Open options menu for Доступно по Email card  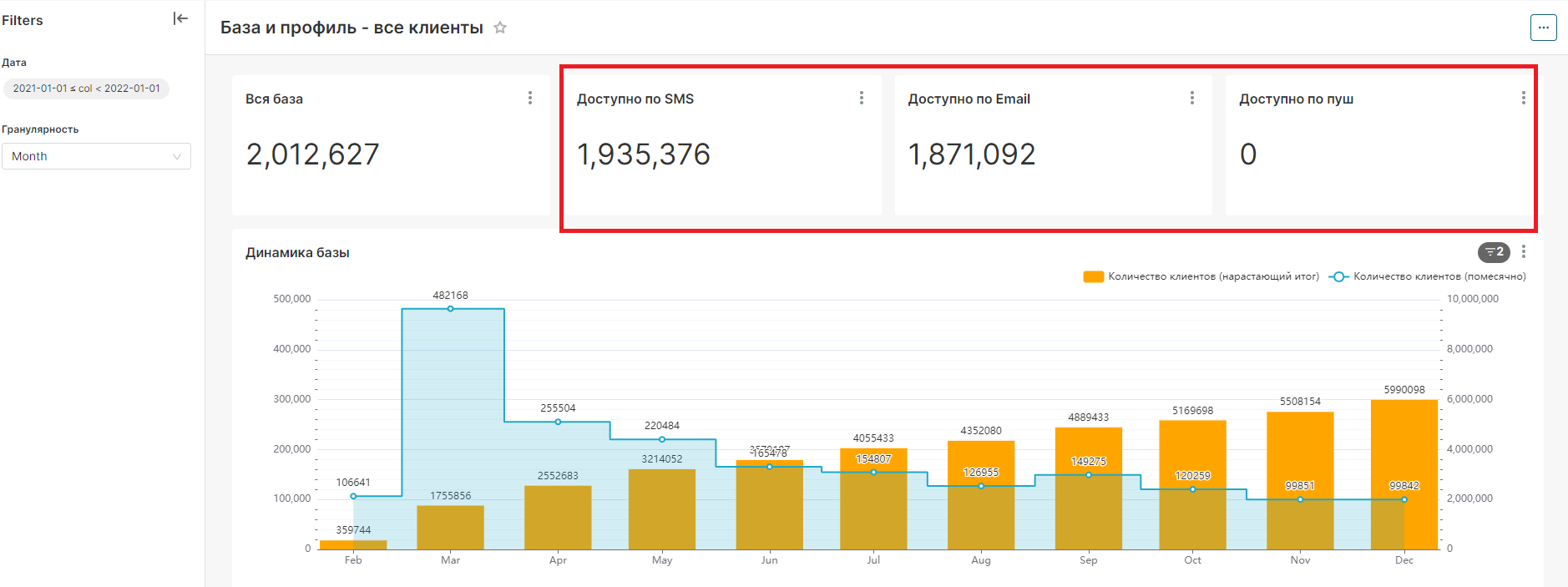tap(1192, 98)
